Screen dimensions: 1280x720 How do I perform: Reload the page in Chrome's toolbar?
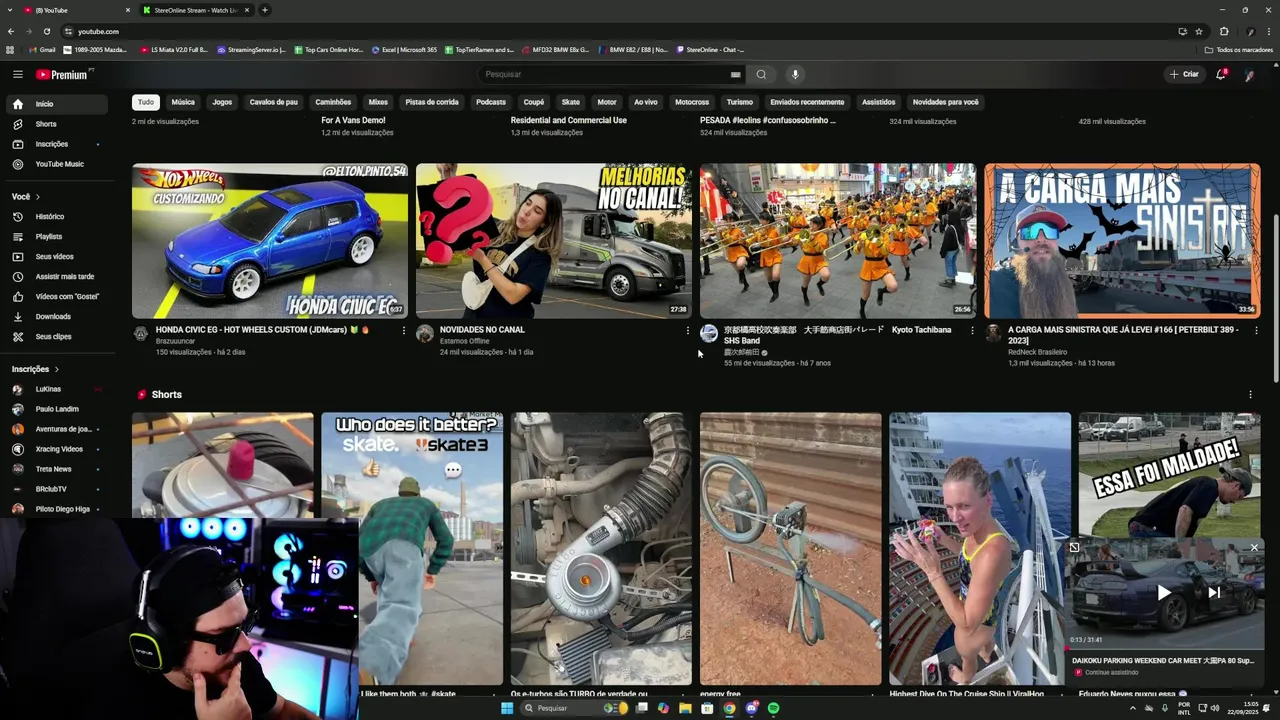point(46,31)
